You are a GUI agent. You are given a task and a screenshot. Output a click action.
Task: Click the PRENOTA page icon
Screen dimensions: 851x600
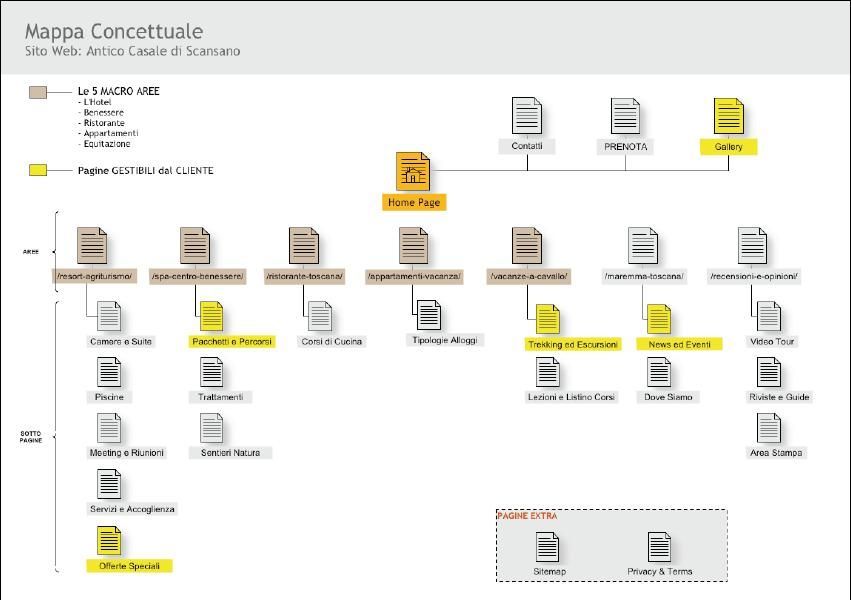(625, 116)
